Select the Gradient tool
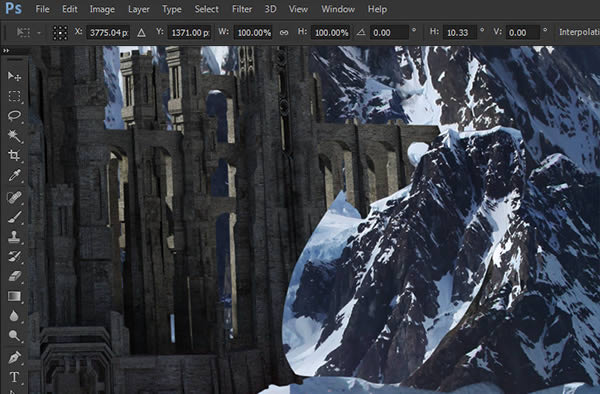The height and width of the screenshot is (394, 600). [x=14, y=296]
